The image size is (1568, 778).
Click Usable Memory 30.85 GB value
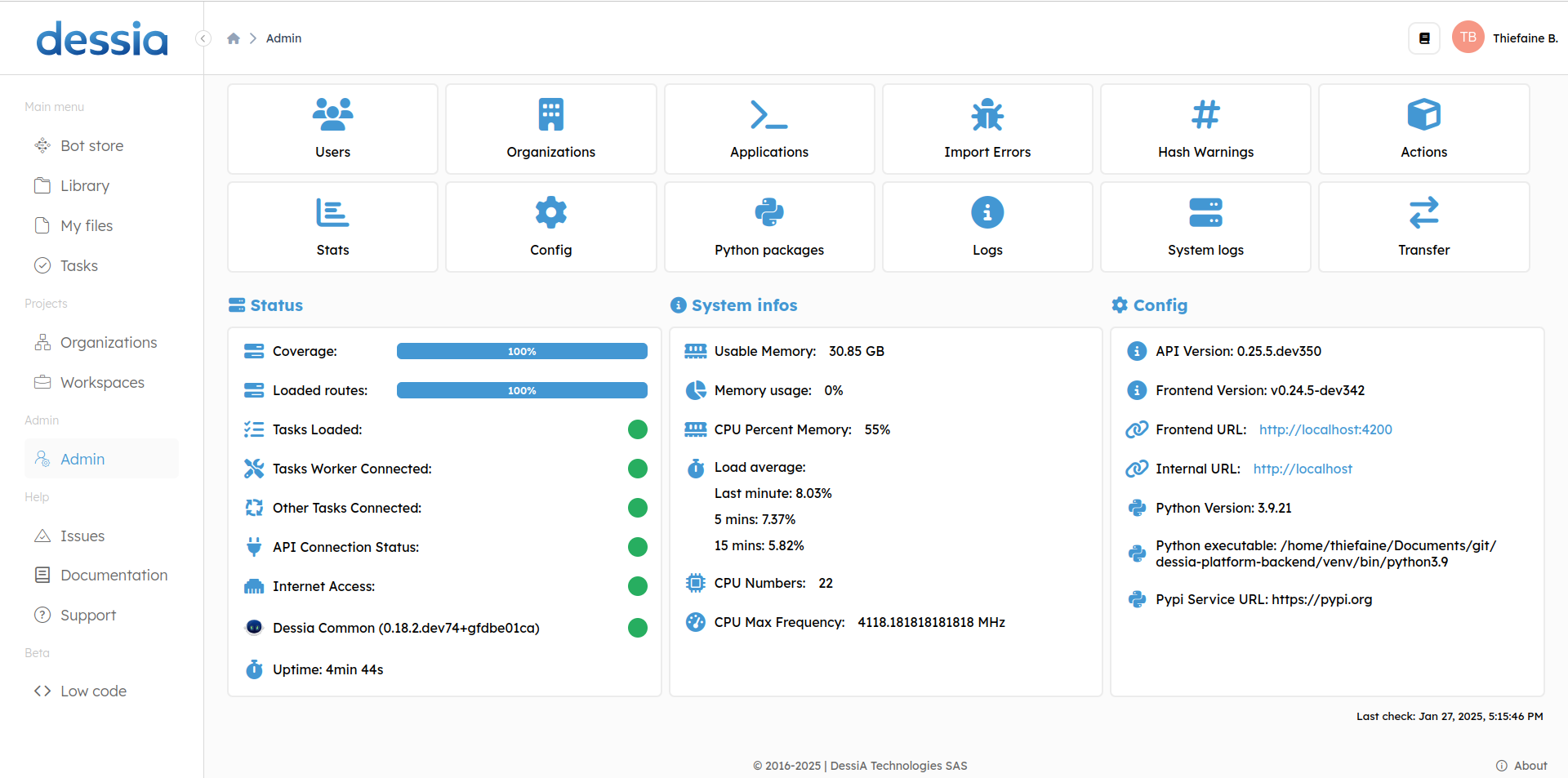coord(857,351)
